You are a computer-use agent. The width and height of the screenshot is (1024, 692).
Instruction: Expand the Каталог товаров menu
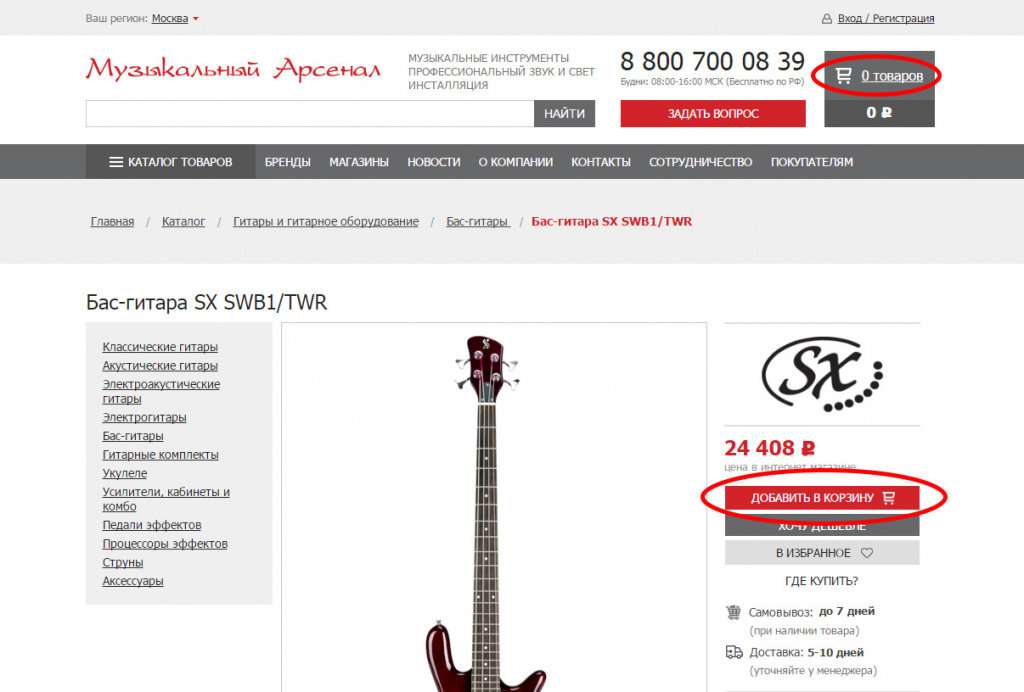click(170, 162)
